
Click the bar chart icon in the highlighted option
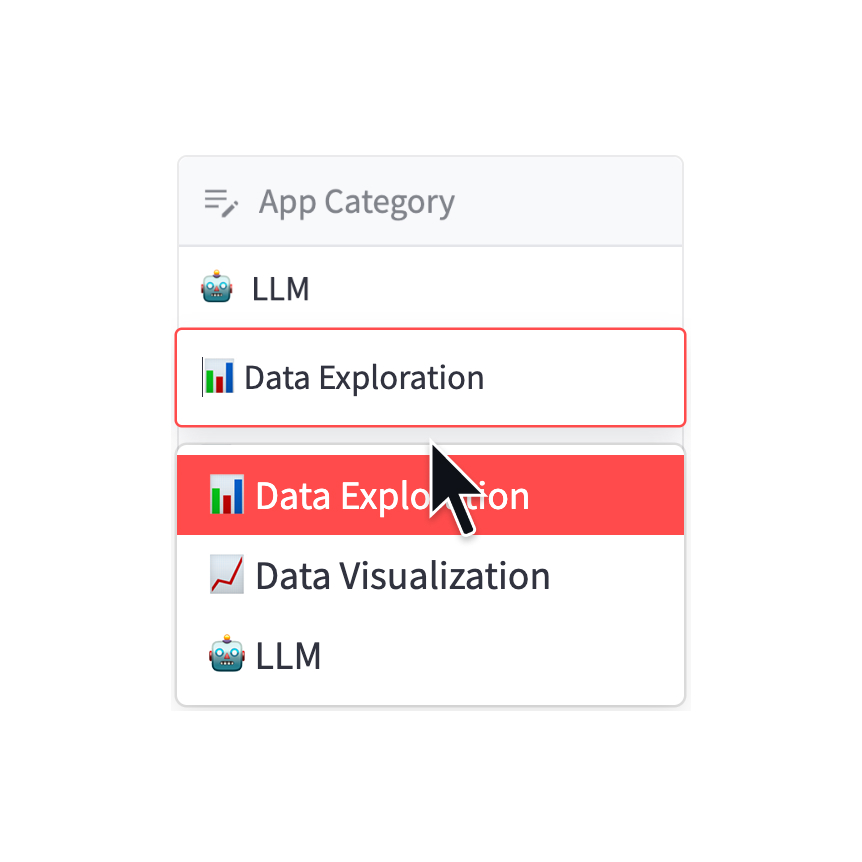[x=226, y=494]
